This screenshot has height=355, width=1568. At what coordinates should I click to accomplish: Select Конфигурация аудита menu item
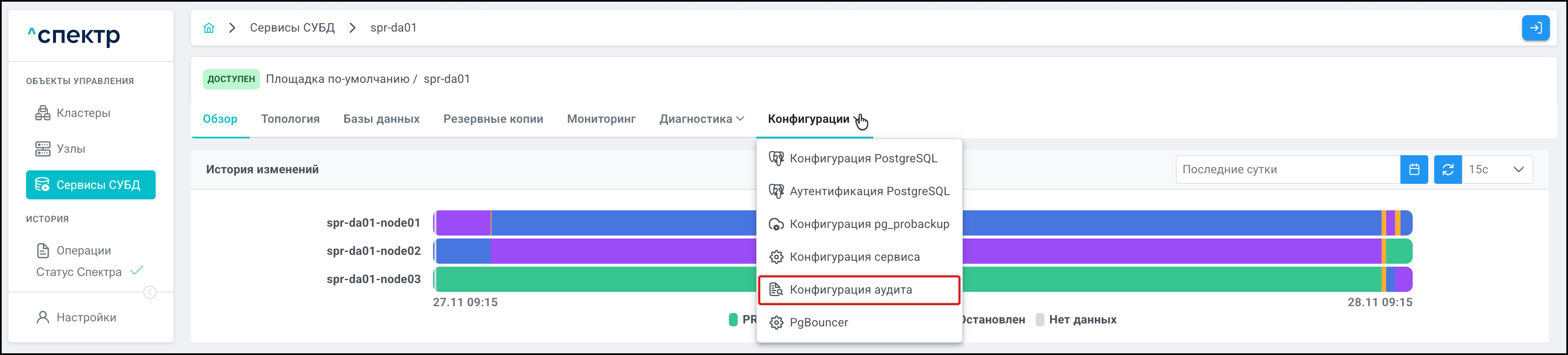coord(850,290)
